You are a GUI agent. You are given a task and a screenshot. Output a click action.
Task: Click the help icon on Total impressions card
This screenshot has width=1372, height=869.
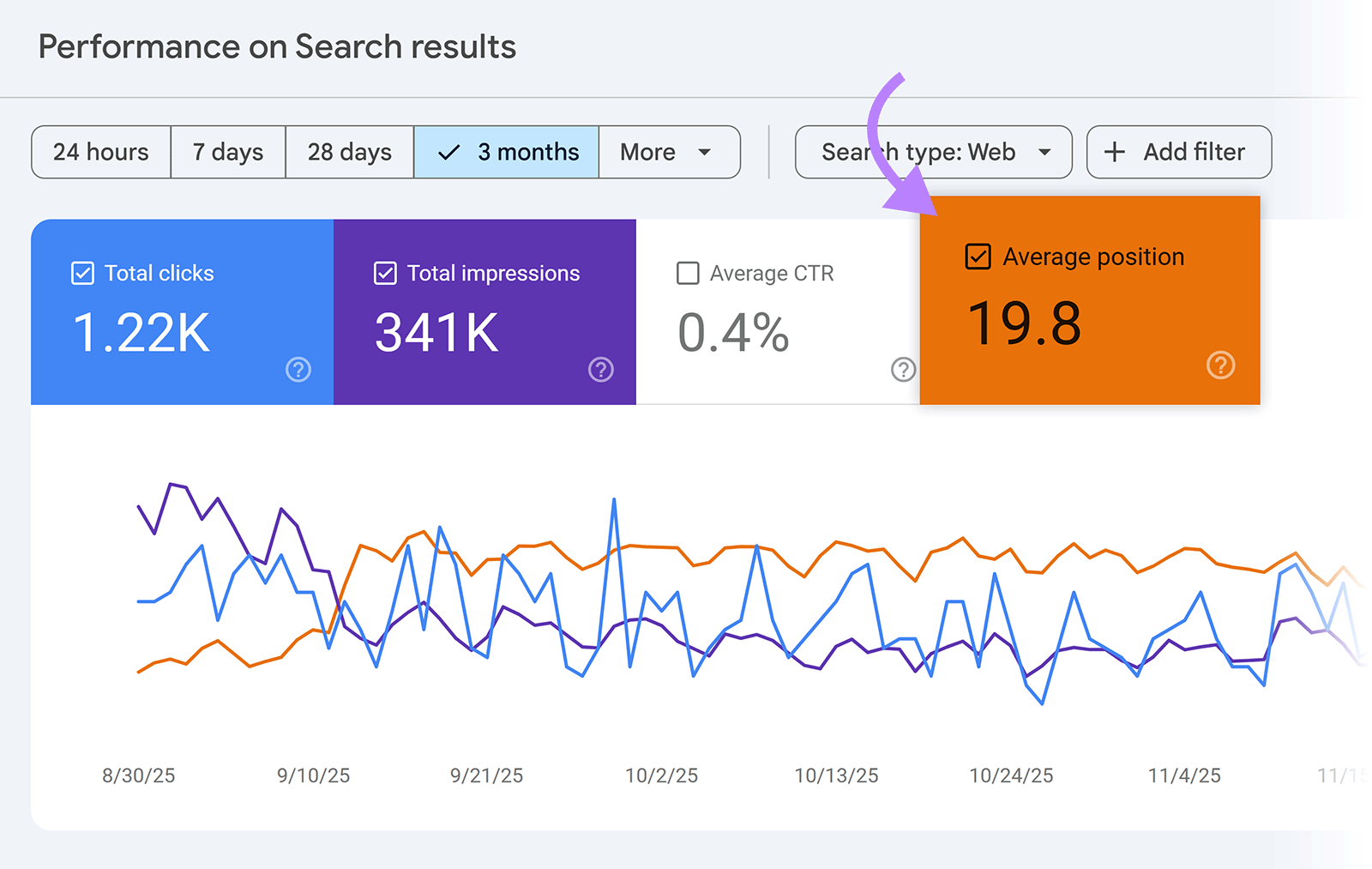pos(600,370)
